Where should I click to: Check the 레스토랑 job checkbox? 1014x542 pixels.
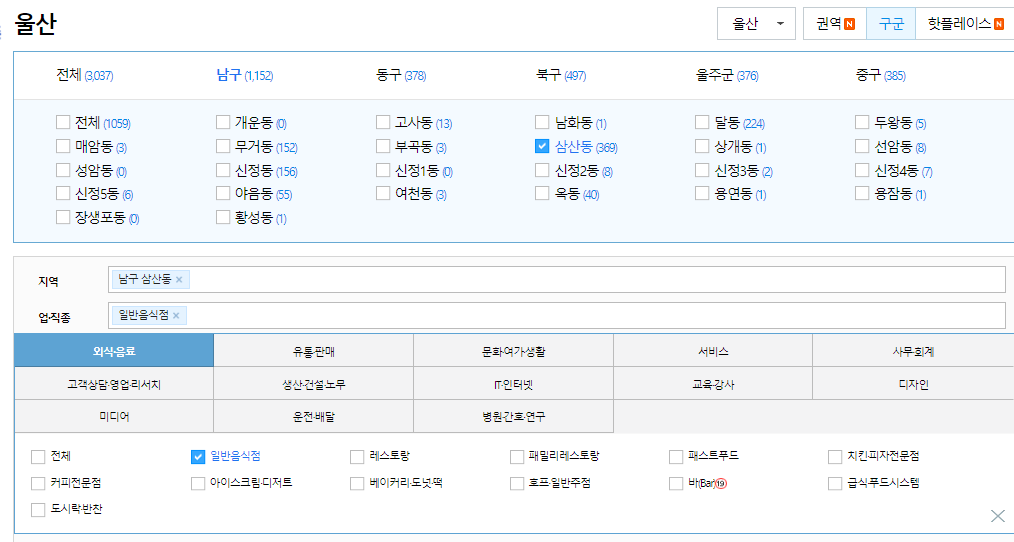357,457
